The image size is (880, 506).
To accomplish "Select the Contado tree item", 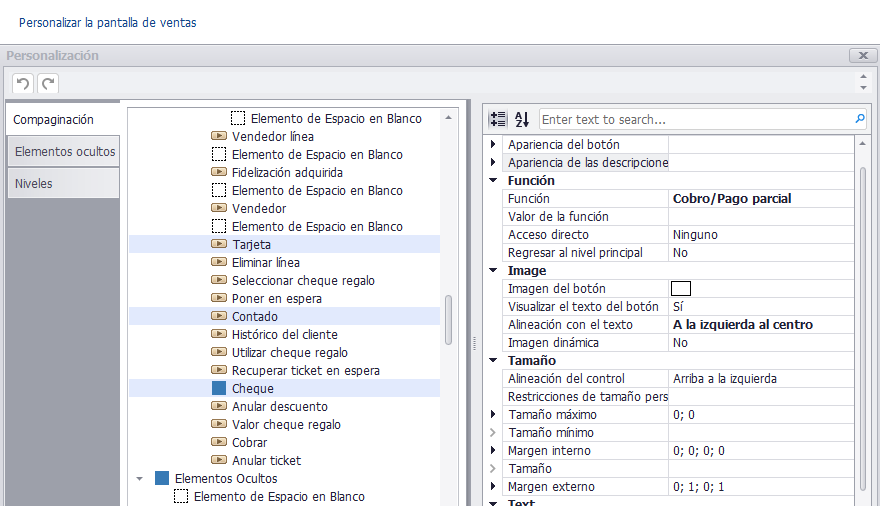I will (x=255, y=316).
